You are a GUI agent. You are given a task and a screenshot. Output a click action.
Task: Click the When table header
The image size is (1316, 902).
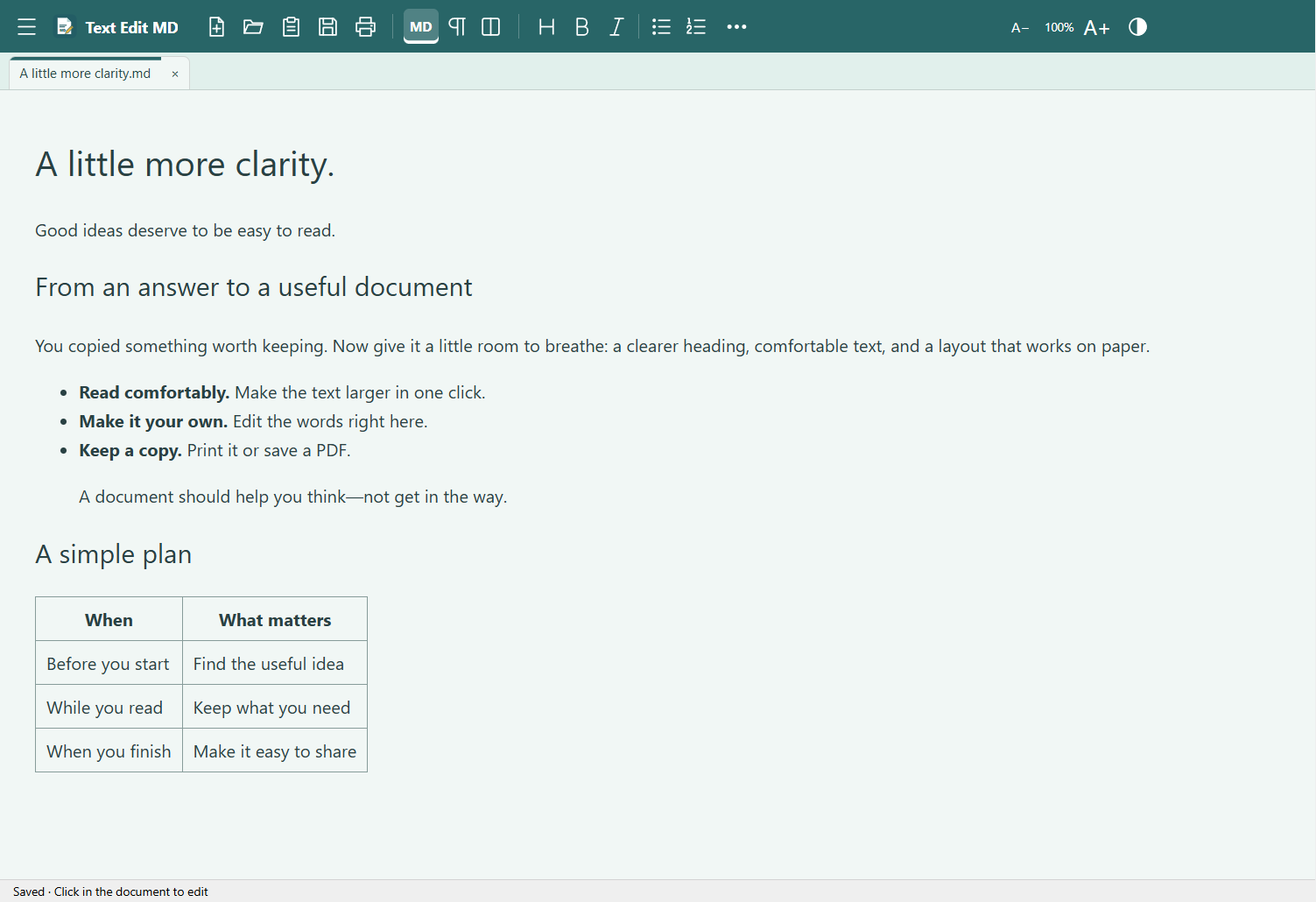[109, 619]
